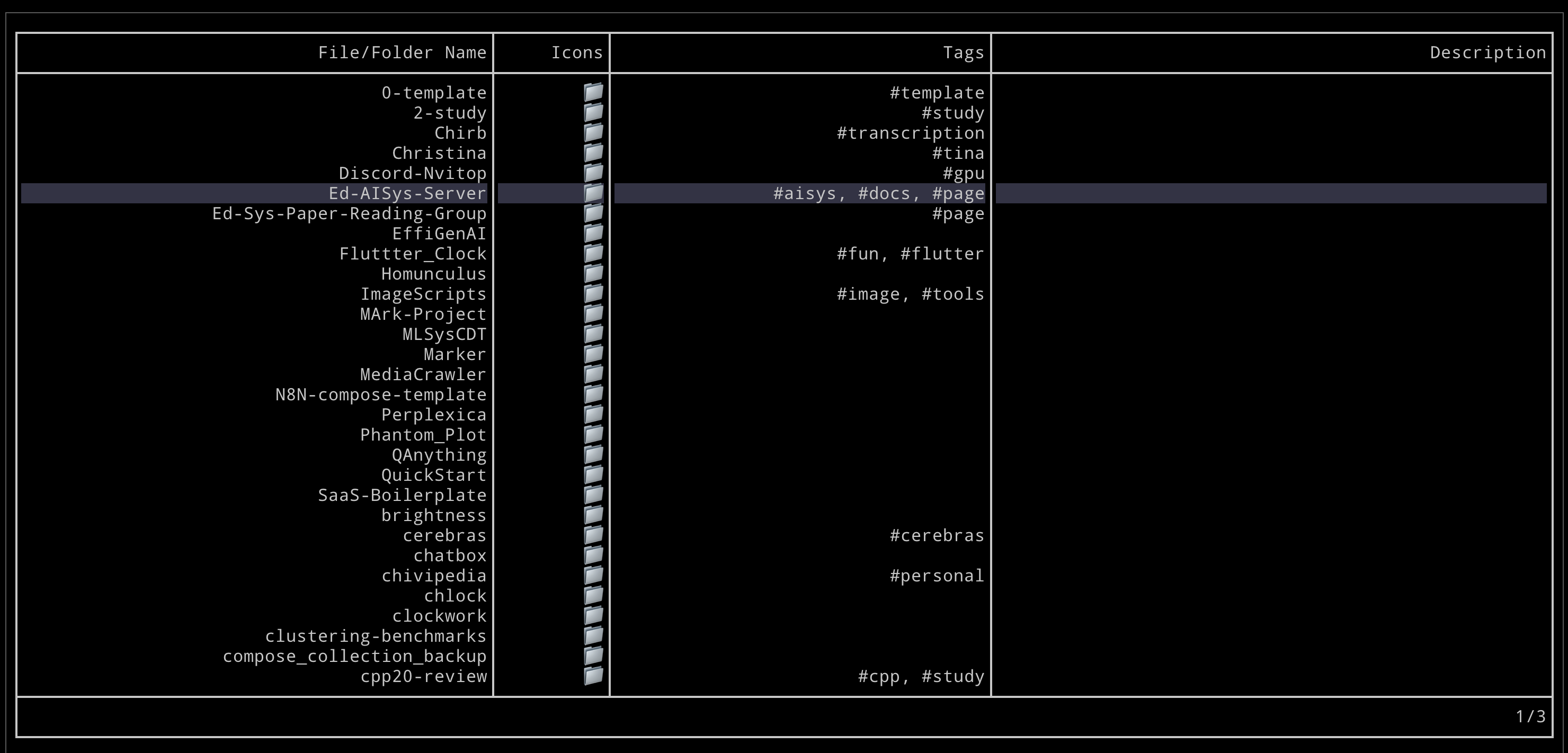Select the Discord-Nvitop folder entry

[412, 173]
